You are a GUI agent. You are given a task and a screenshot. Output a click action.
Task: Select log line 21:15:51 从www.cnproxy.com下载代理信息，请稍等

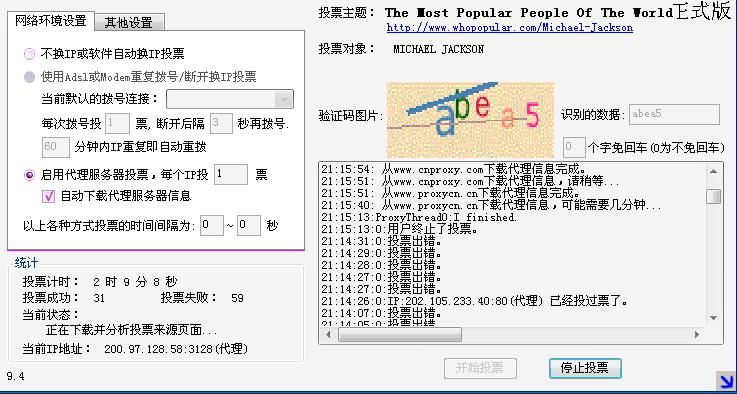click(x=470, y=181)
